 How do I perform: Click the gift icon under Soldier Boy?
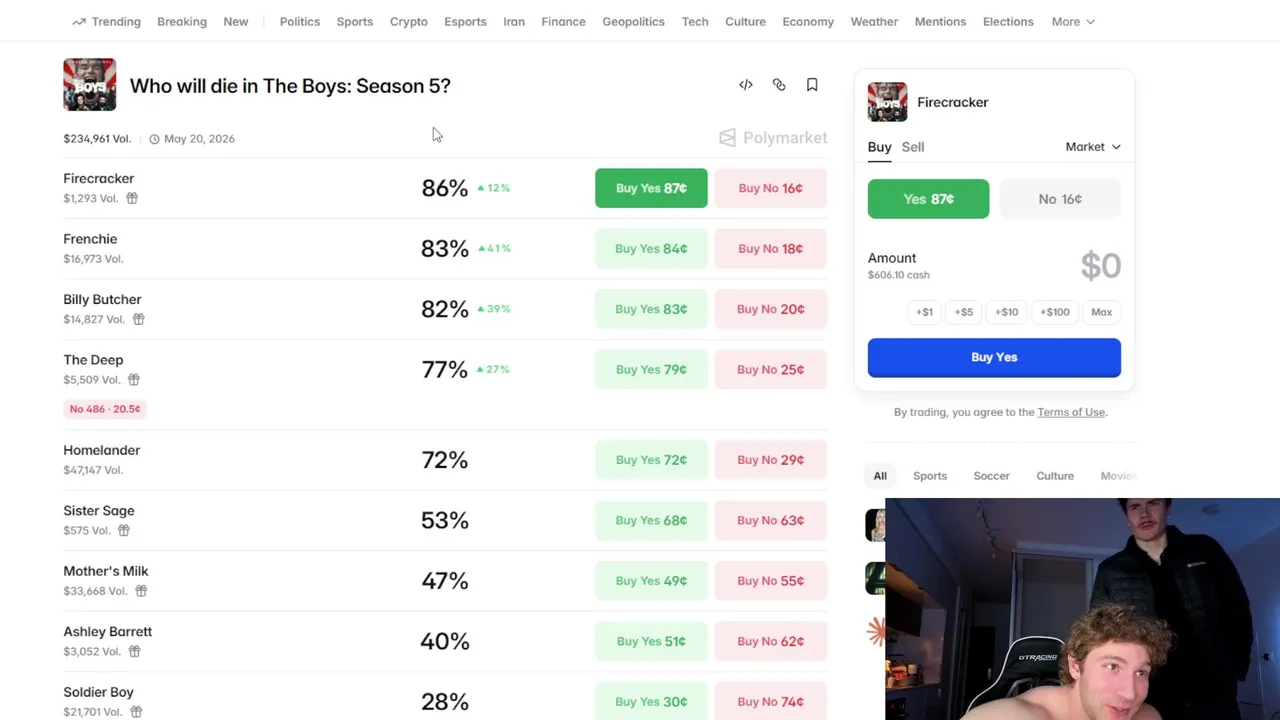[x=136, y=712]
